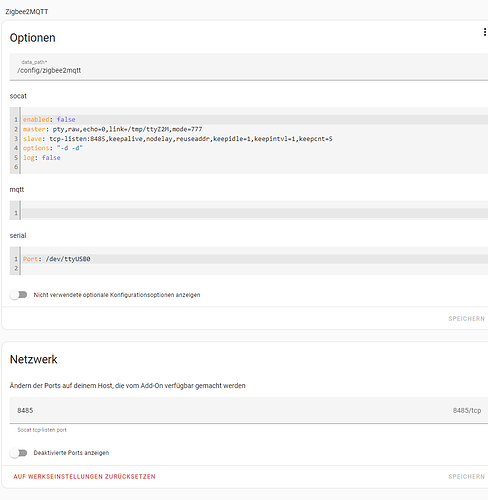488x500 pixels.
Task: Toggle unused optional configuration options display
Action: 19,295
